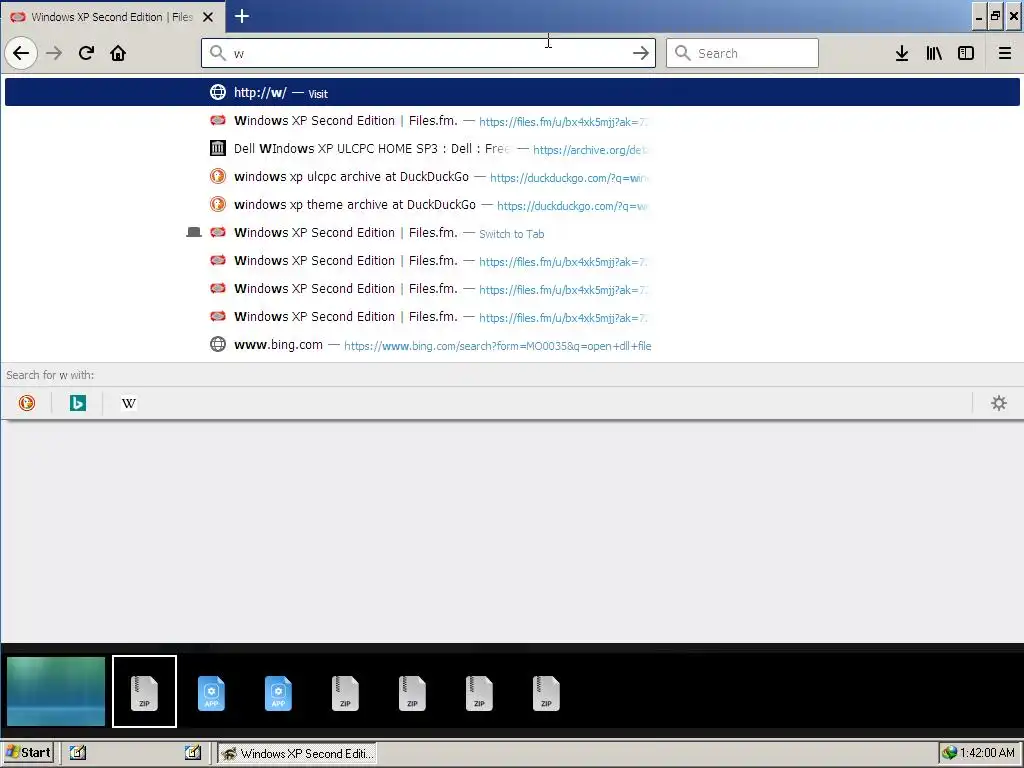1024x768 pixels.
Task: Toggle the sidebar view icon
Action: (x=966, y=53)
